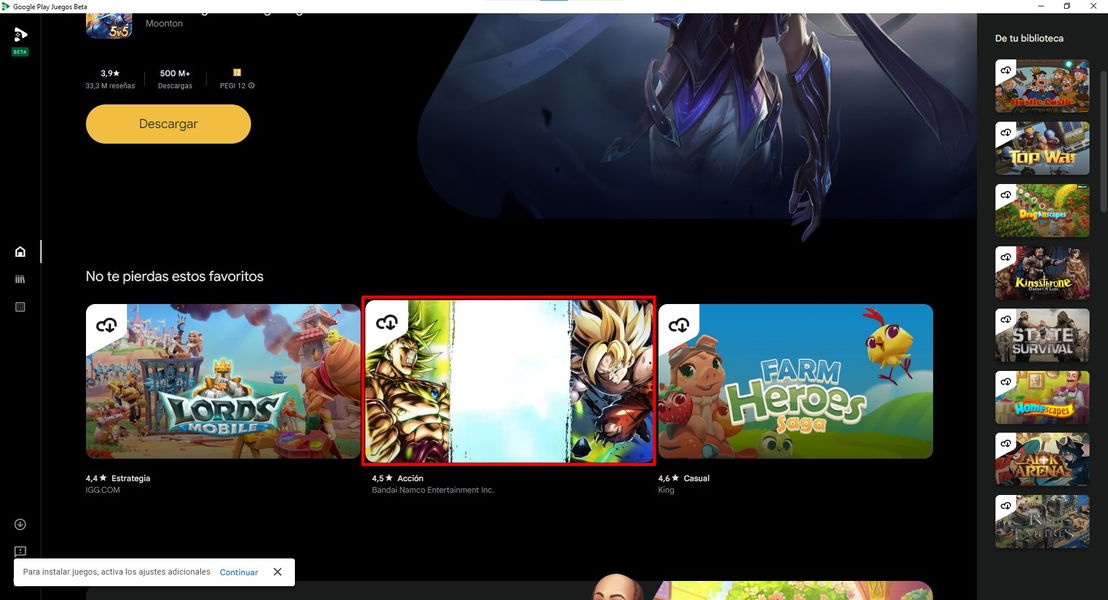This screenshot has width=1108, height=600.
Task: Click the "IGG.COM" publisher name
Action: (102, 490)
